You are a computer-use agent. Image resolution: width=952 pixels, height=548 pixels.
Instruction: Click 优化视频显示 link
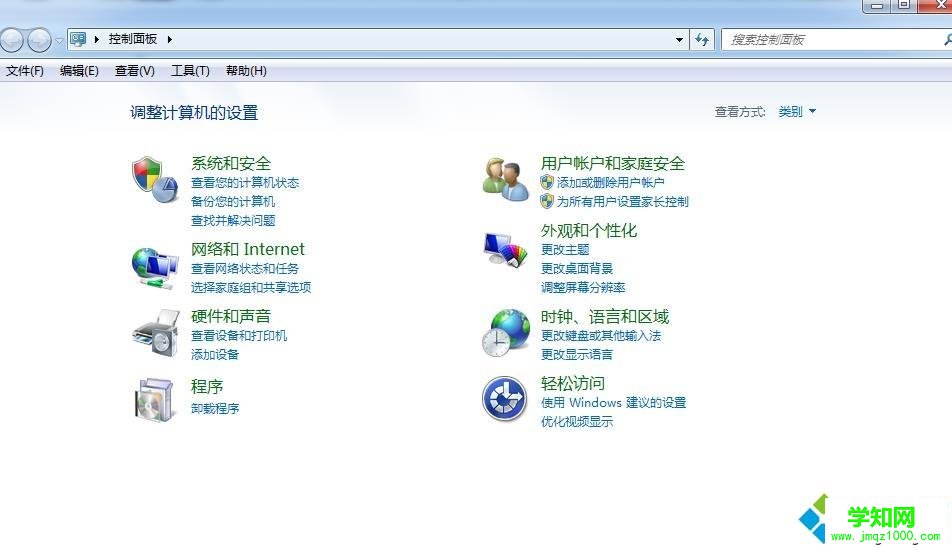(x=577, y=421)
